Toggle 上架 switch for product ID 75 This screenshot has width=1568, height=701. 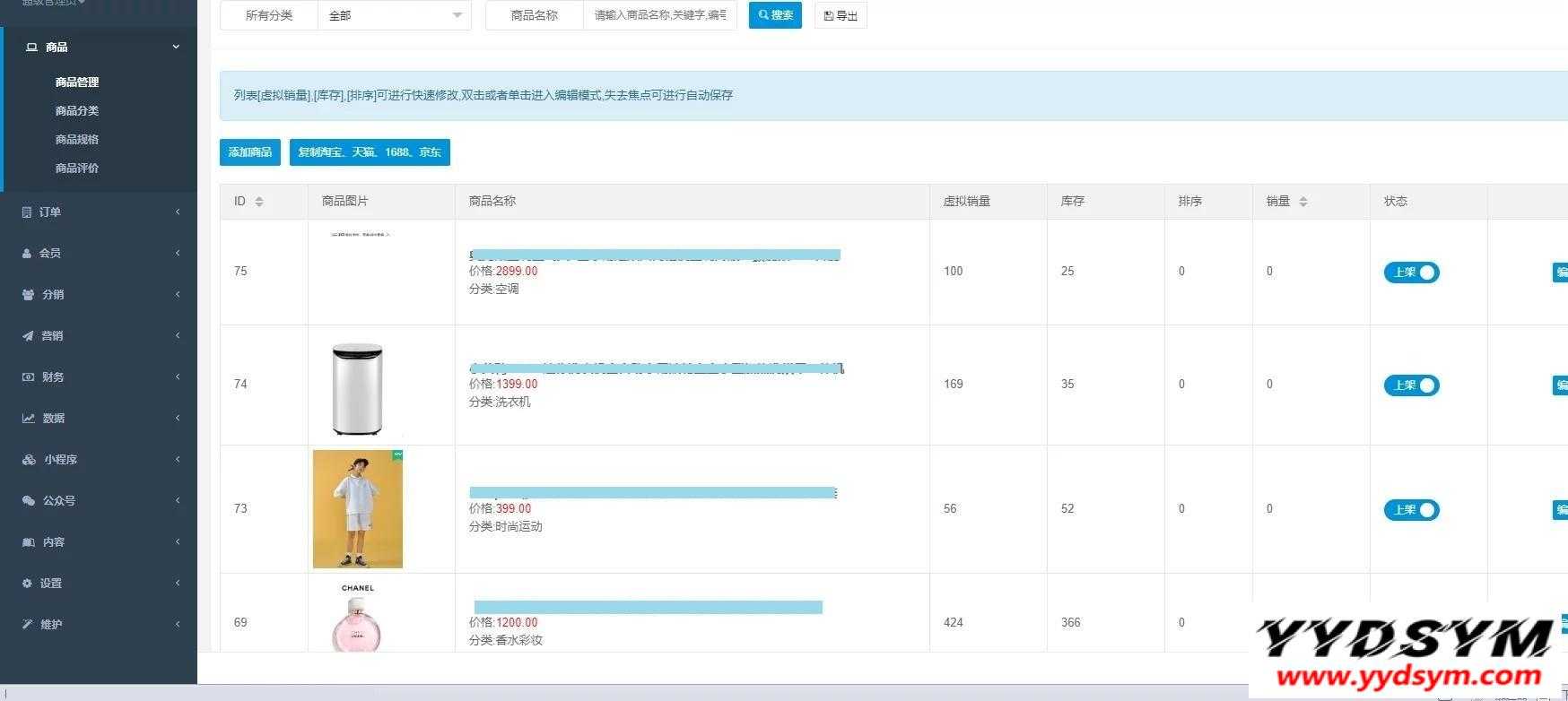tap(1411, 273)
